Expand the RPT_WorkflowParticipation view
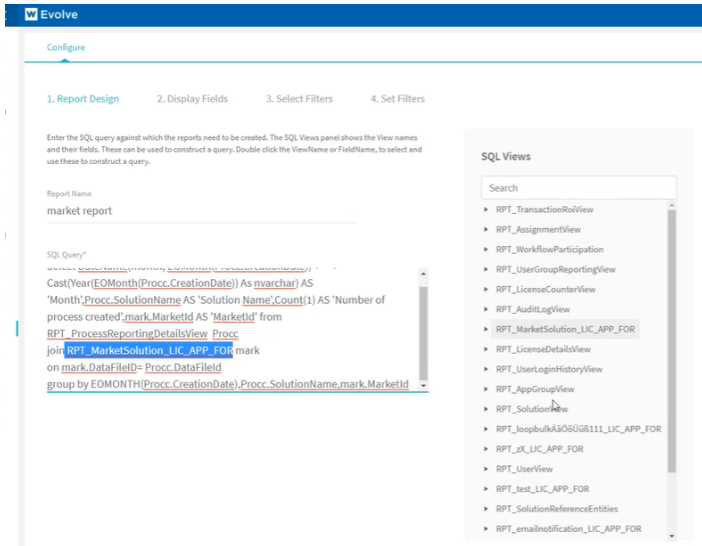This screenshot has height=546, width=702. (487, 249)
